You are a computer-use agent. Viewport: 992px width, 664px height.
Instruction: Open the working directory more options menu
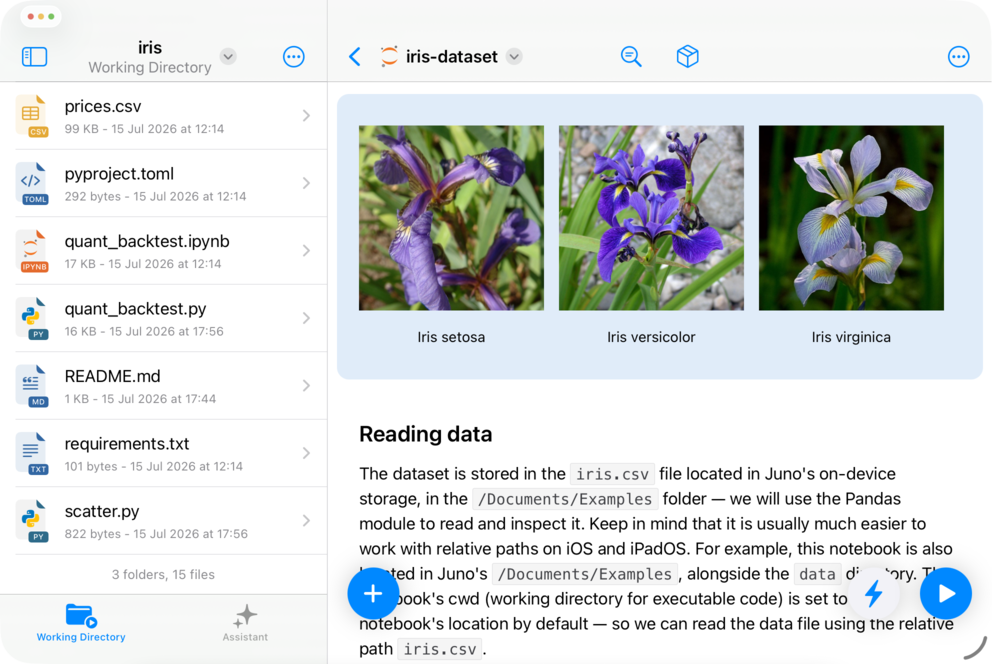294,57
